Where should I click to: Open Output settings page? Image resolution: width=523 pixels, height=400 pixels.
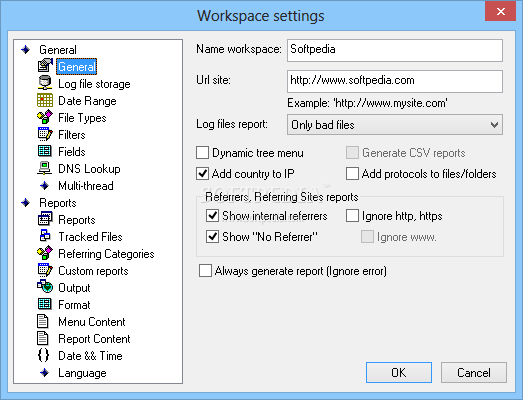tap(74, 288)
